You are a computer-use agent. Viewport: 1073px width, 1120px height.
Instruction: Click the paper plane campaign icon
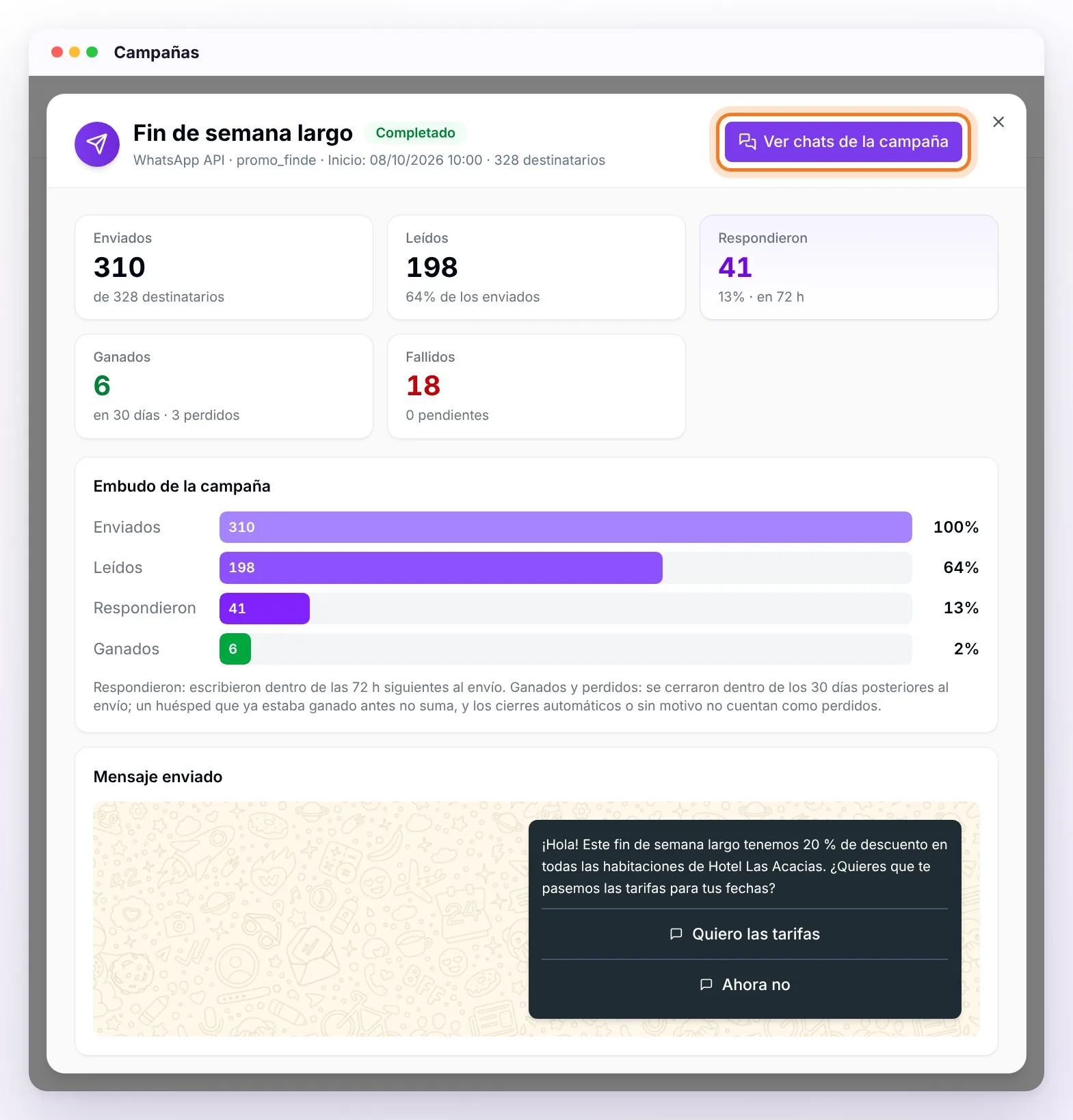[97, 144]
